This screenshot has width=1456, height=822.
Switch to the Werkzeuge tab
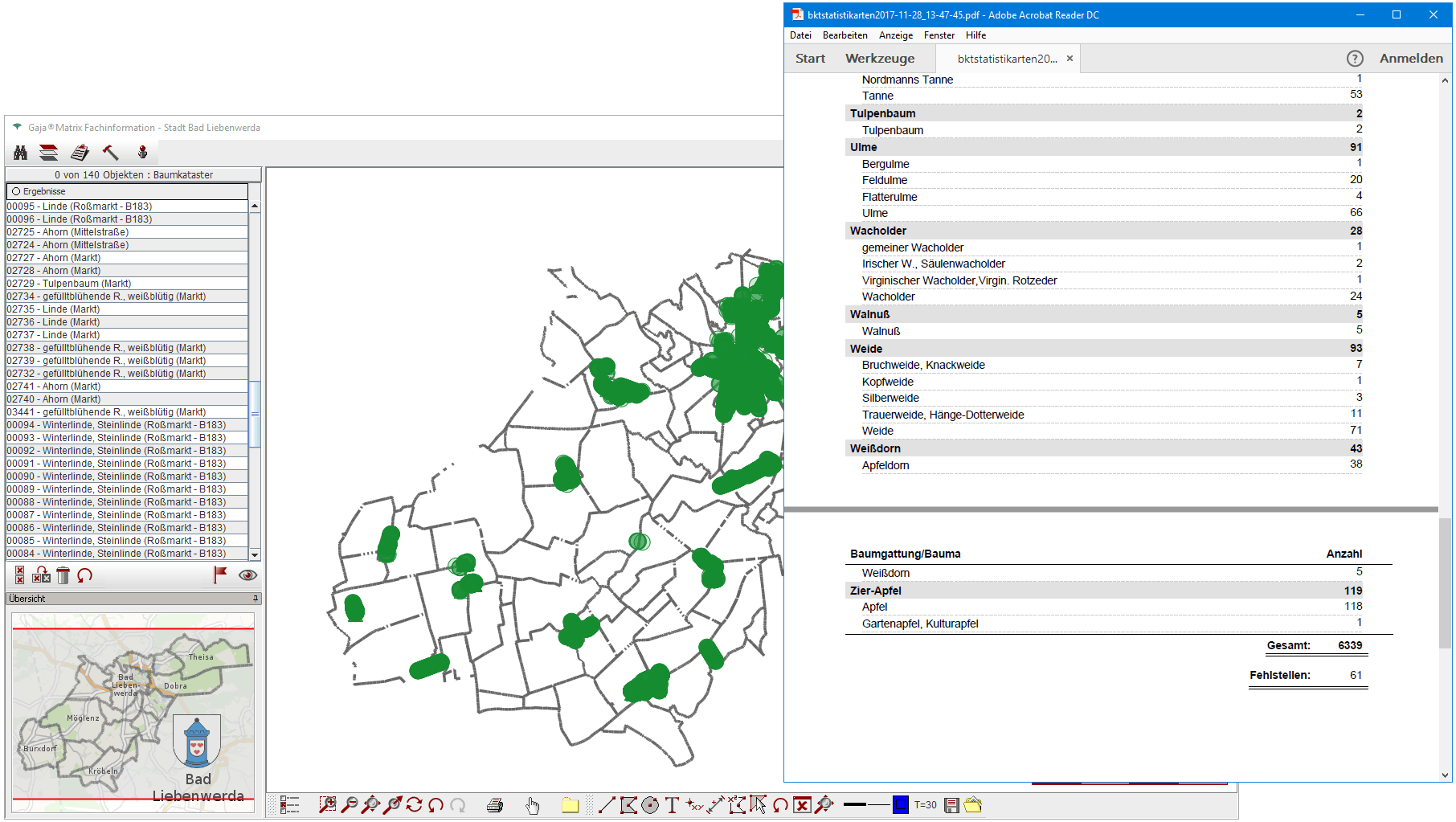click(x=880, y=59)
